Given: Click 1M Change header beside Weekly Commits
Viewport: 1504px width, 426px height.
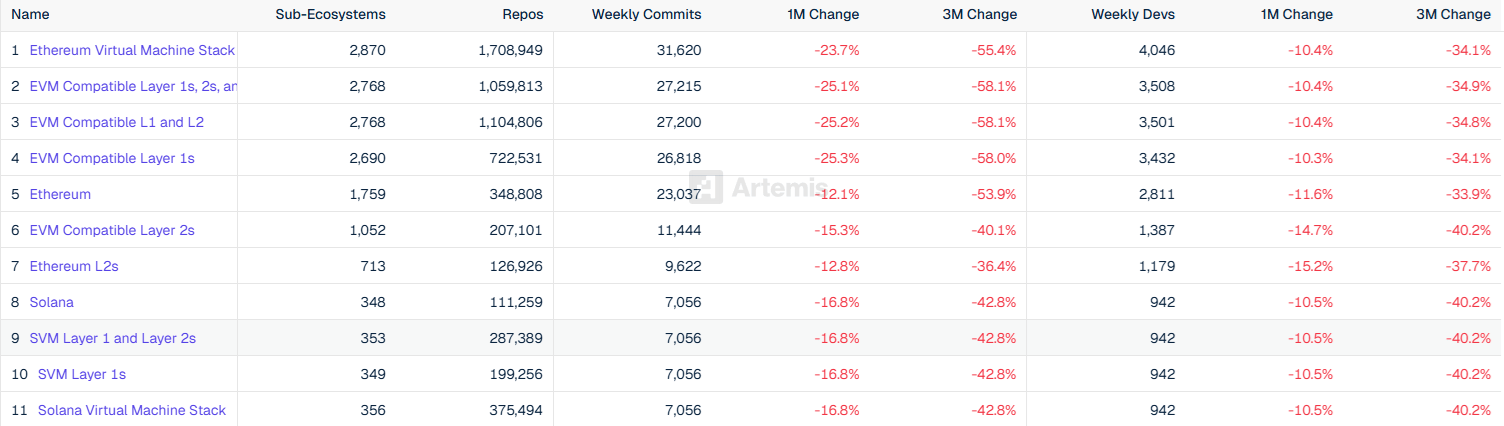Looking at the screenshot, I should [x=823, y=15].
